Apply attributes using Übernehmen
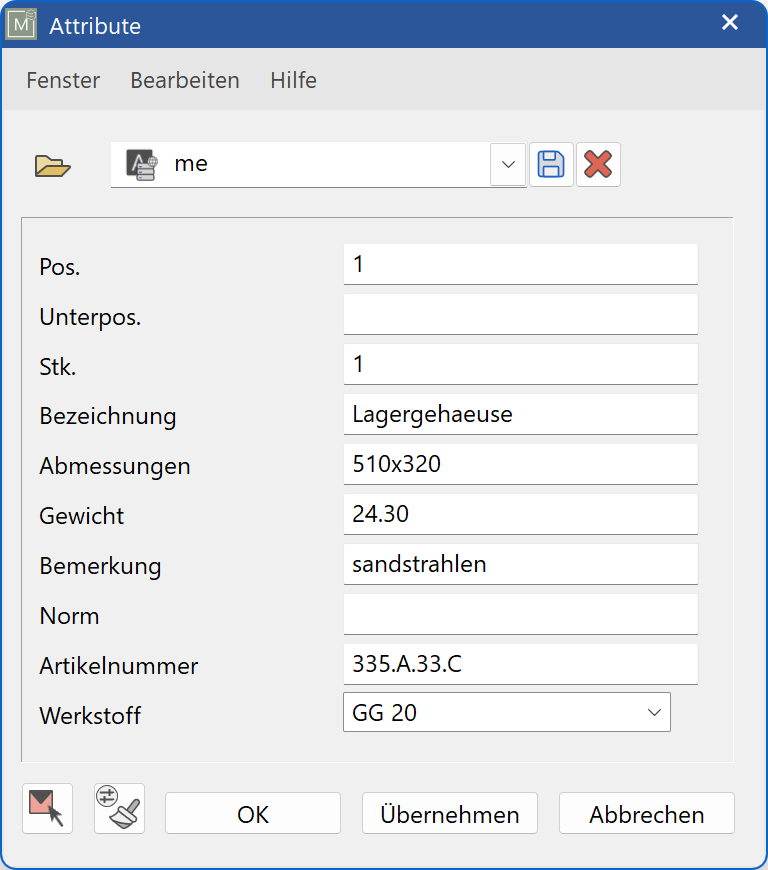 [449, 814]
